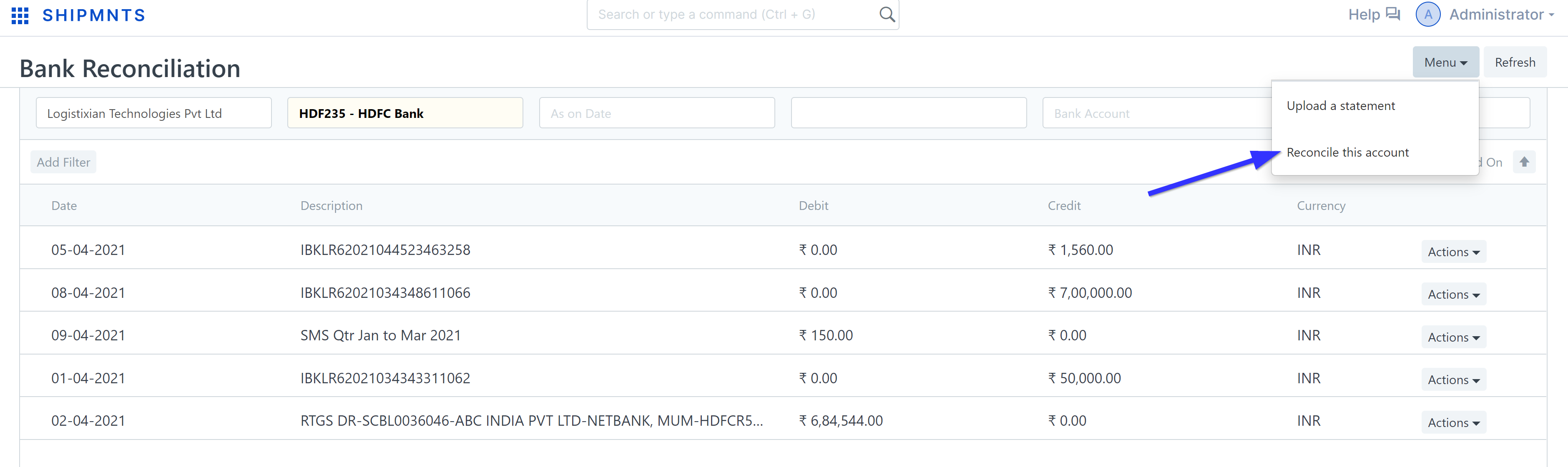Image resolution: width=1568 pixels, height=467 pixels.
Task: Click the As on Date field
Action: (656, 113)
